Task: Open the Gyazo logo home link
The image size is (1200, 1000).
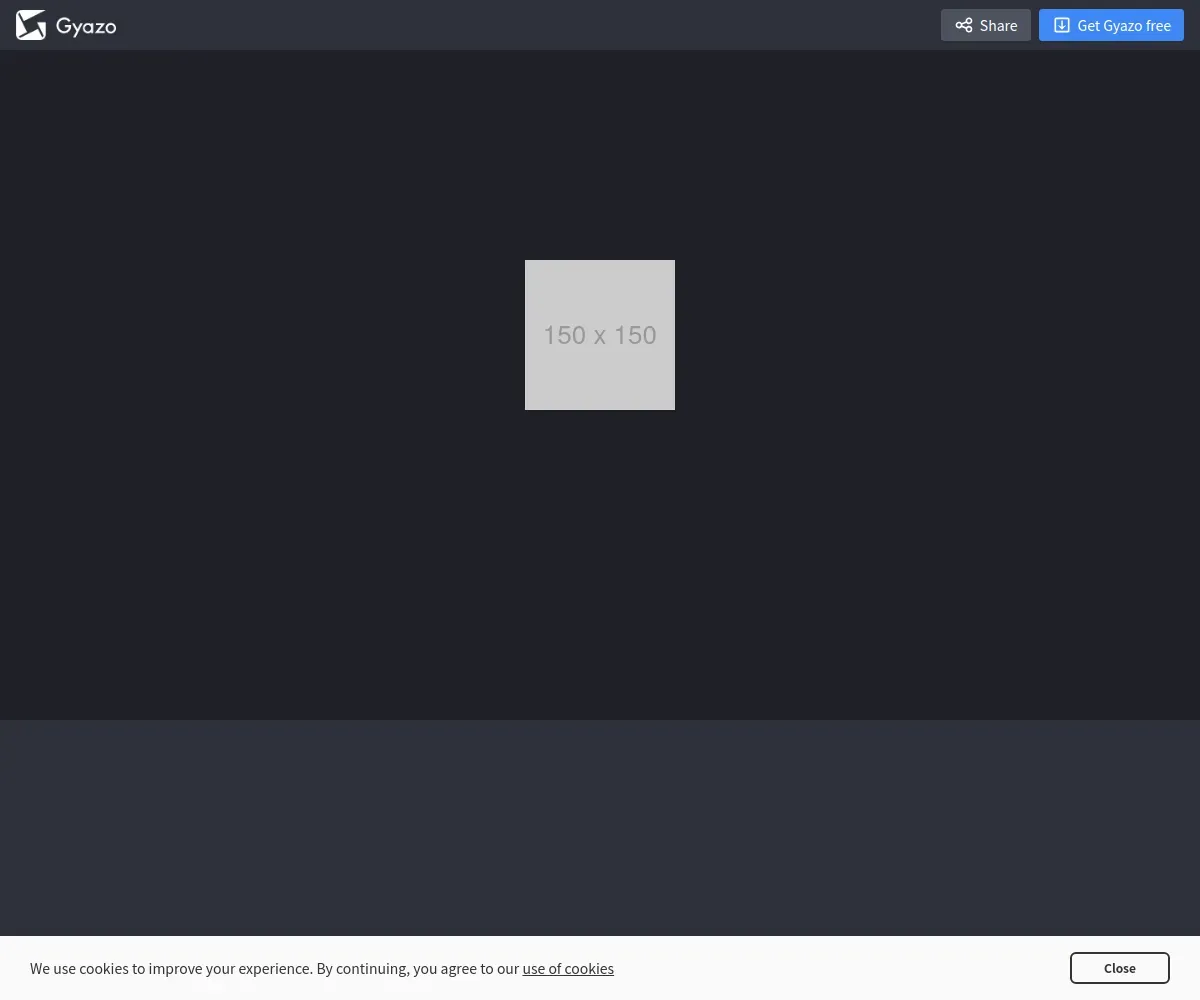Action: click(66, 25)
